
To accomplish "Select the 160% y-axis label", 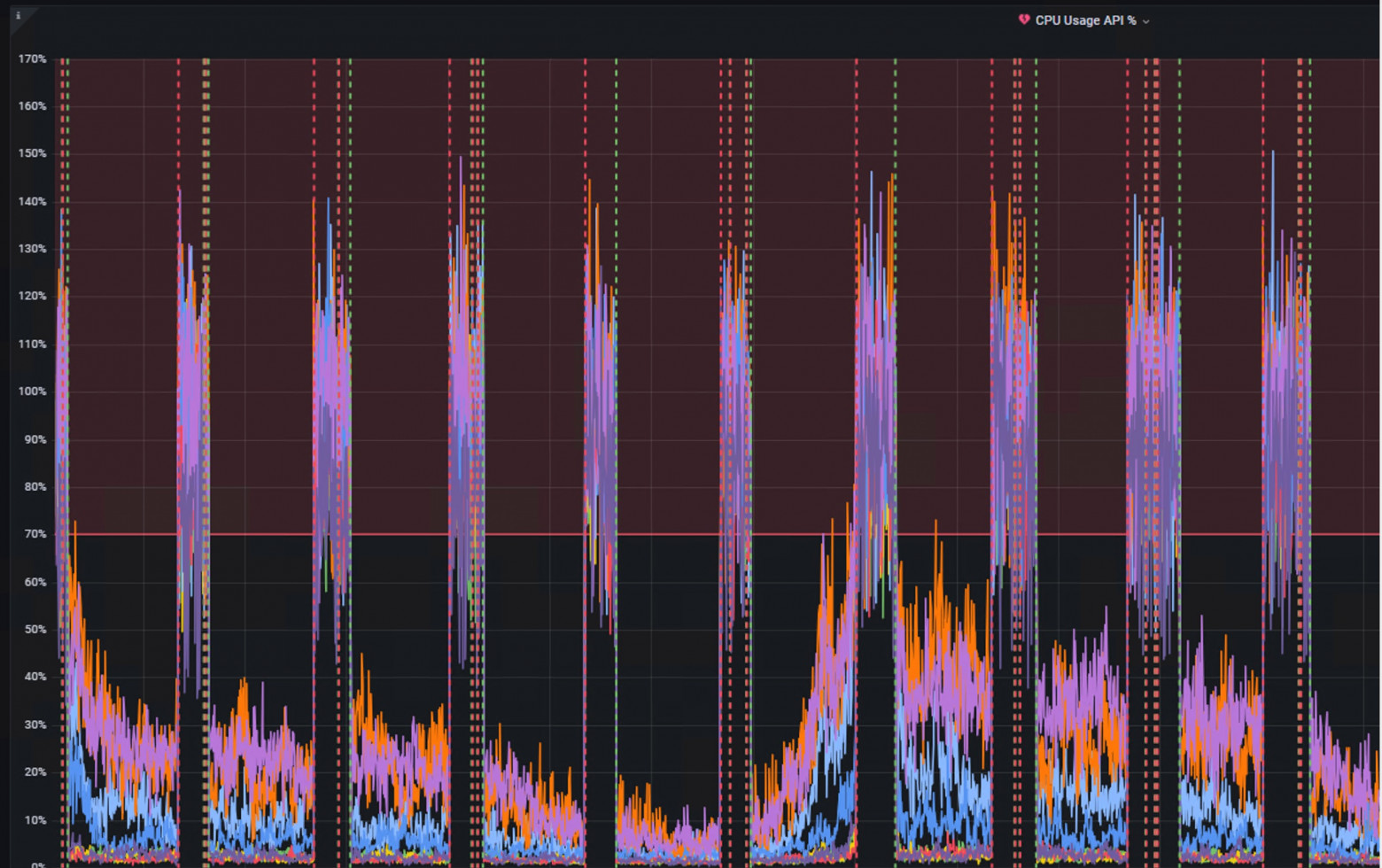I will pos(32,106).
